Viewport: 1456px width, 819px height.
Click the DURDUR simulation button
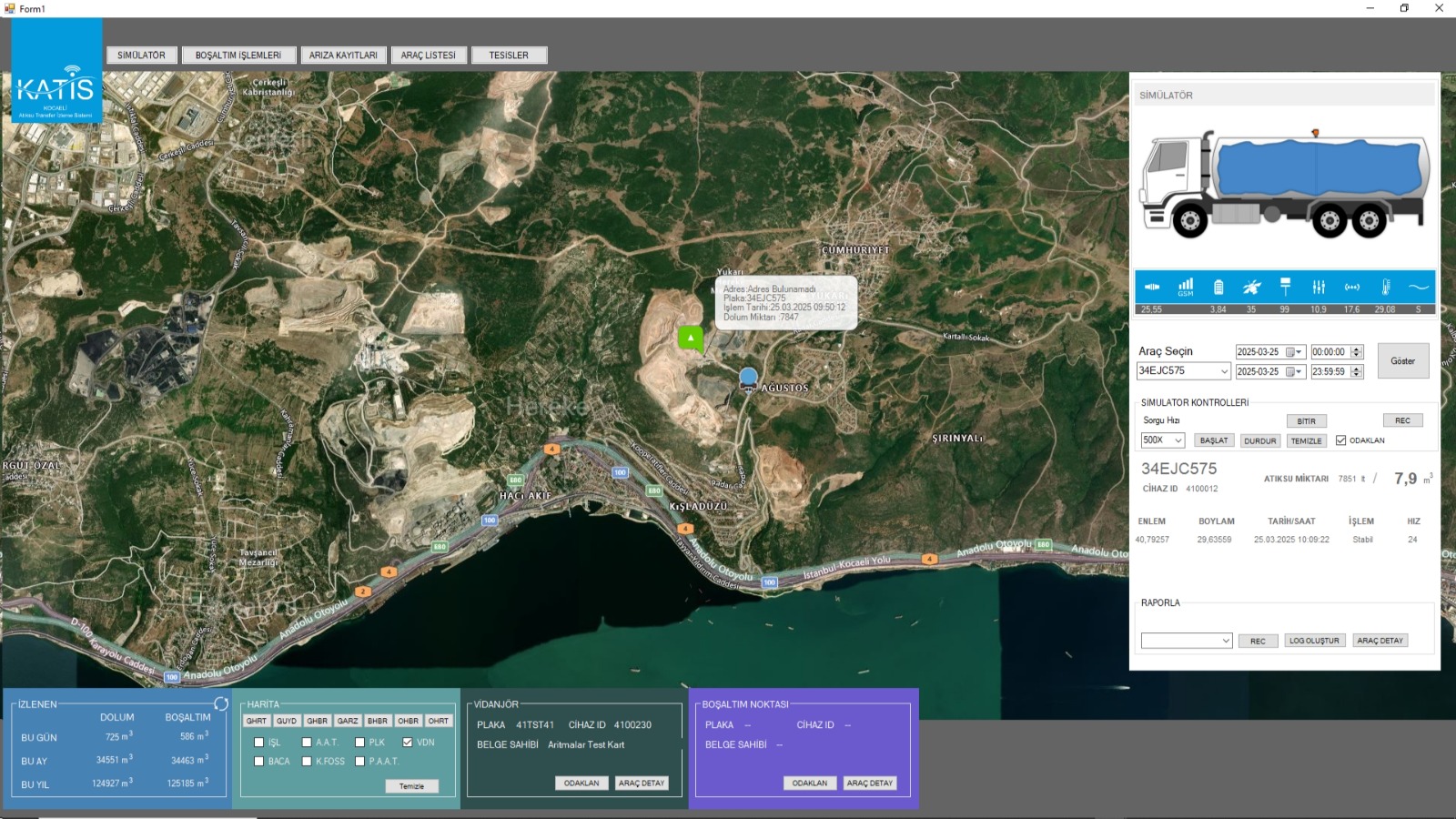pyautogui.click(x=1260, y=440)
